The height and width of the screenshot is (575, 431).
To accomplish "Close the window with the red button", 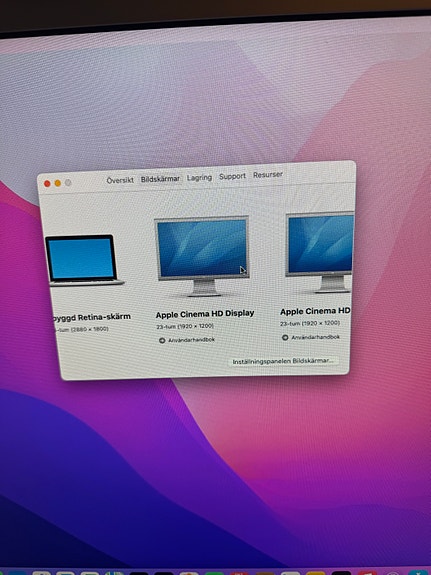I will coord(47,184).
